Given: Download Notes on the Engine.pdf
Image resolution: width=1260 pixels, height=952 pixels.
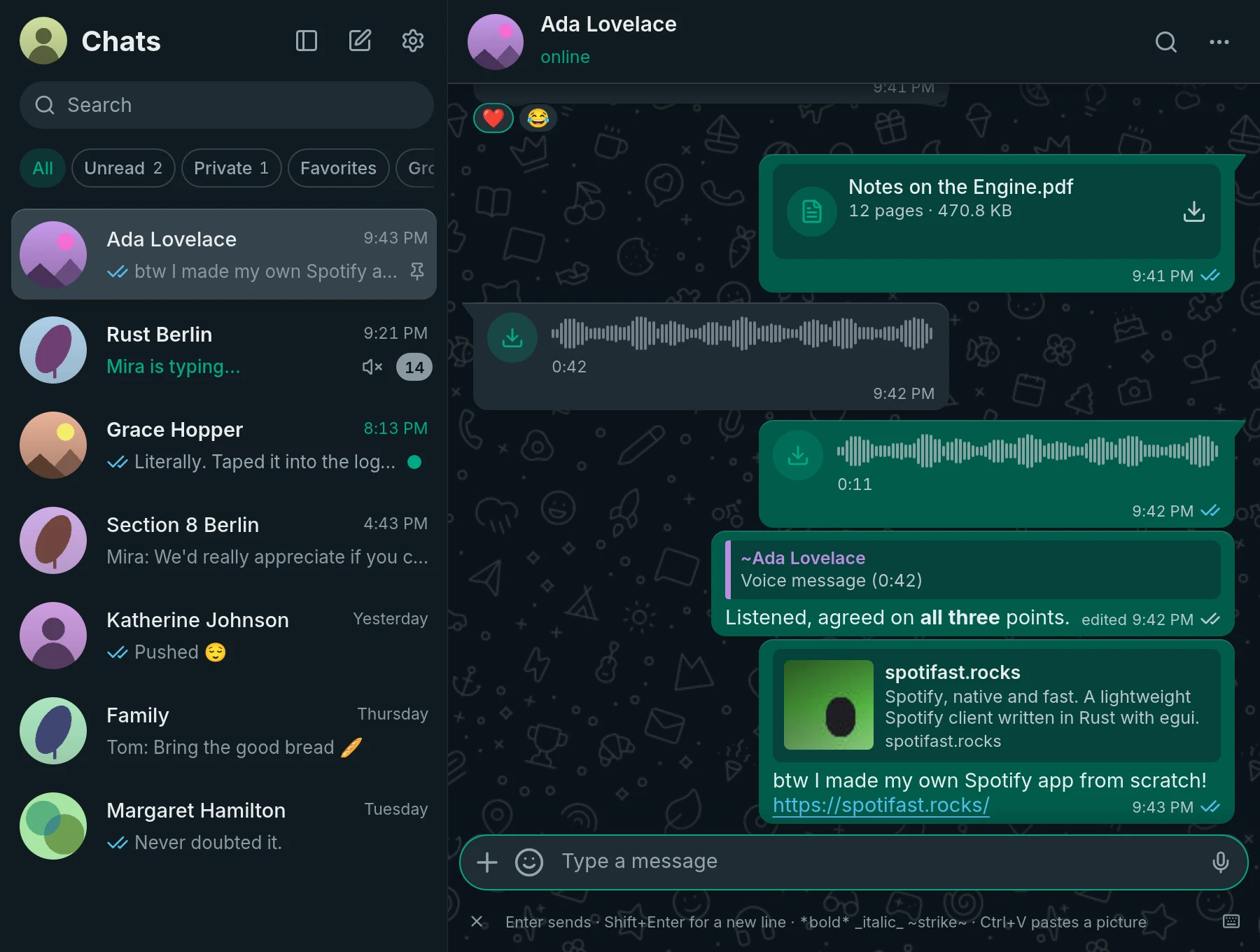Looking at the screenshot, I should tap(1194, 211).
